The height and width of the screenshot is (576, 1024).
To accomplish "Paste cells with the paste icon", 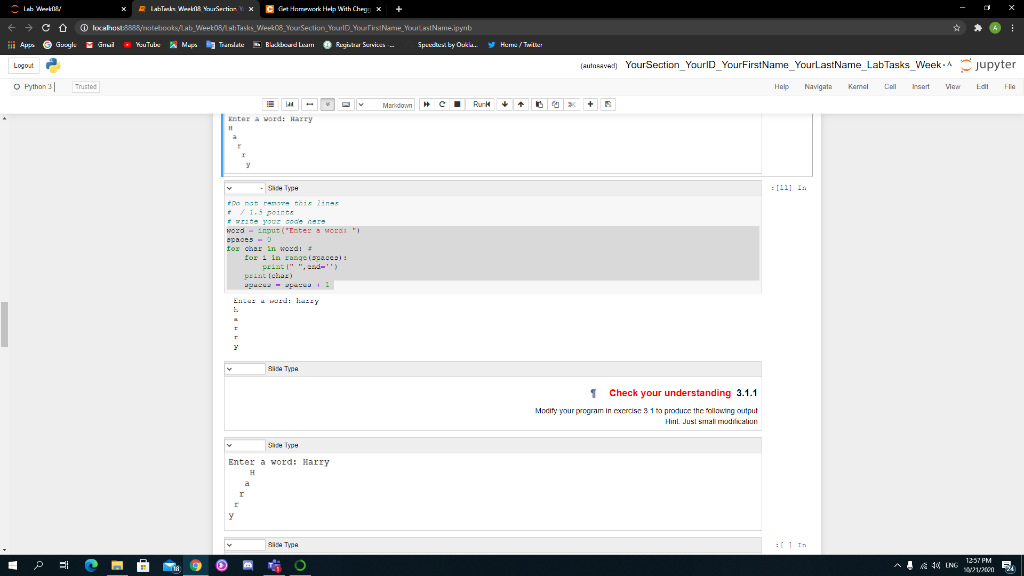I will tap(540, 104).
